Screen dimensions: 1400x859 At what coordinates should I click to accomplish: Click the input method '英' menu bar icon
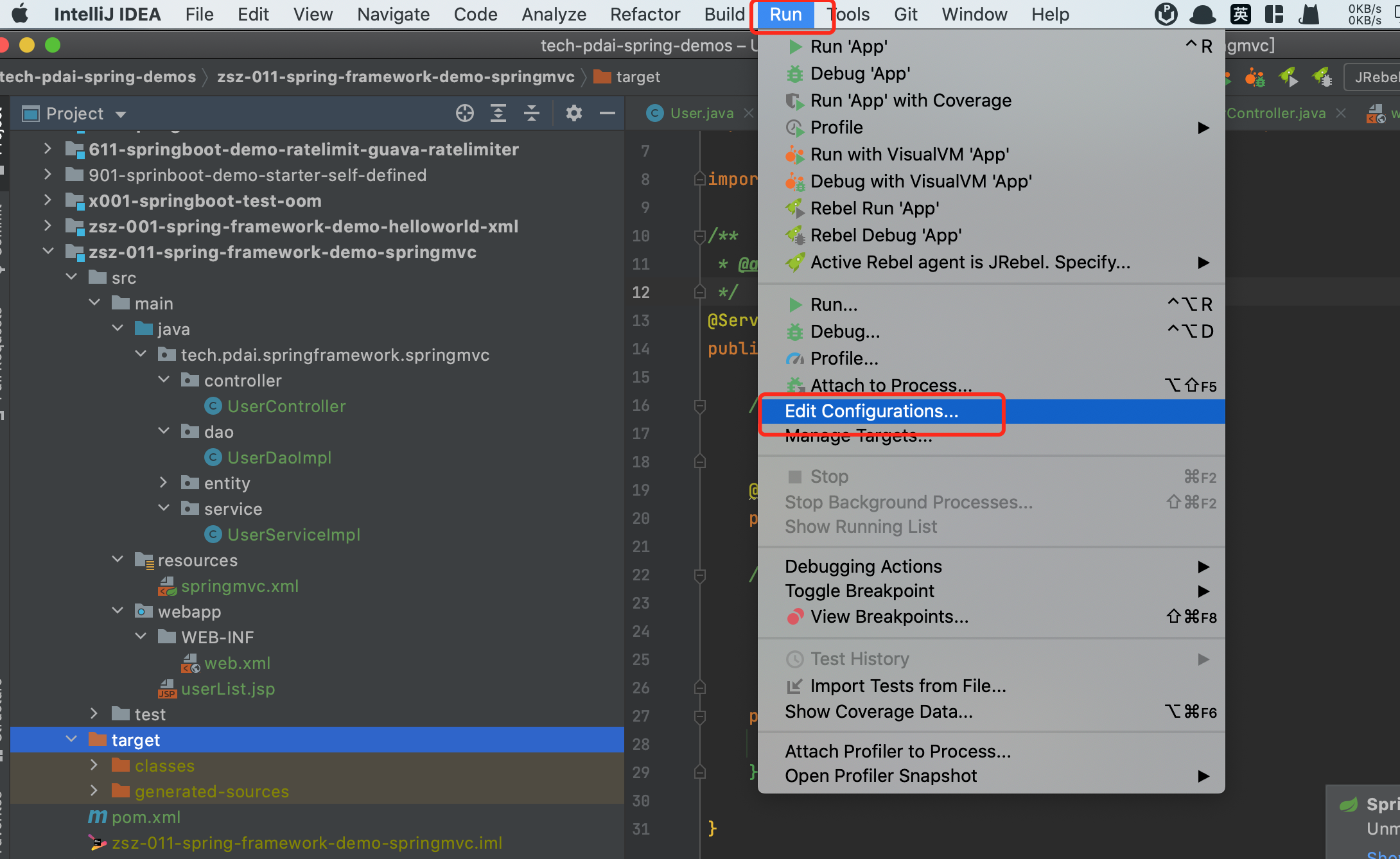tap(1240, 14)
